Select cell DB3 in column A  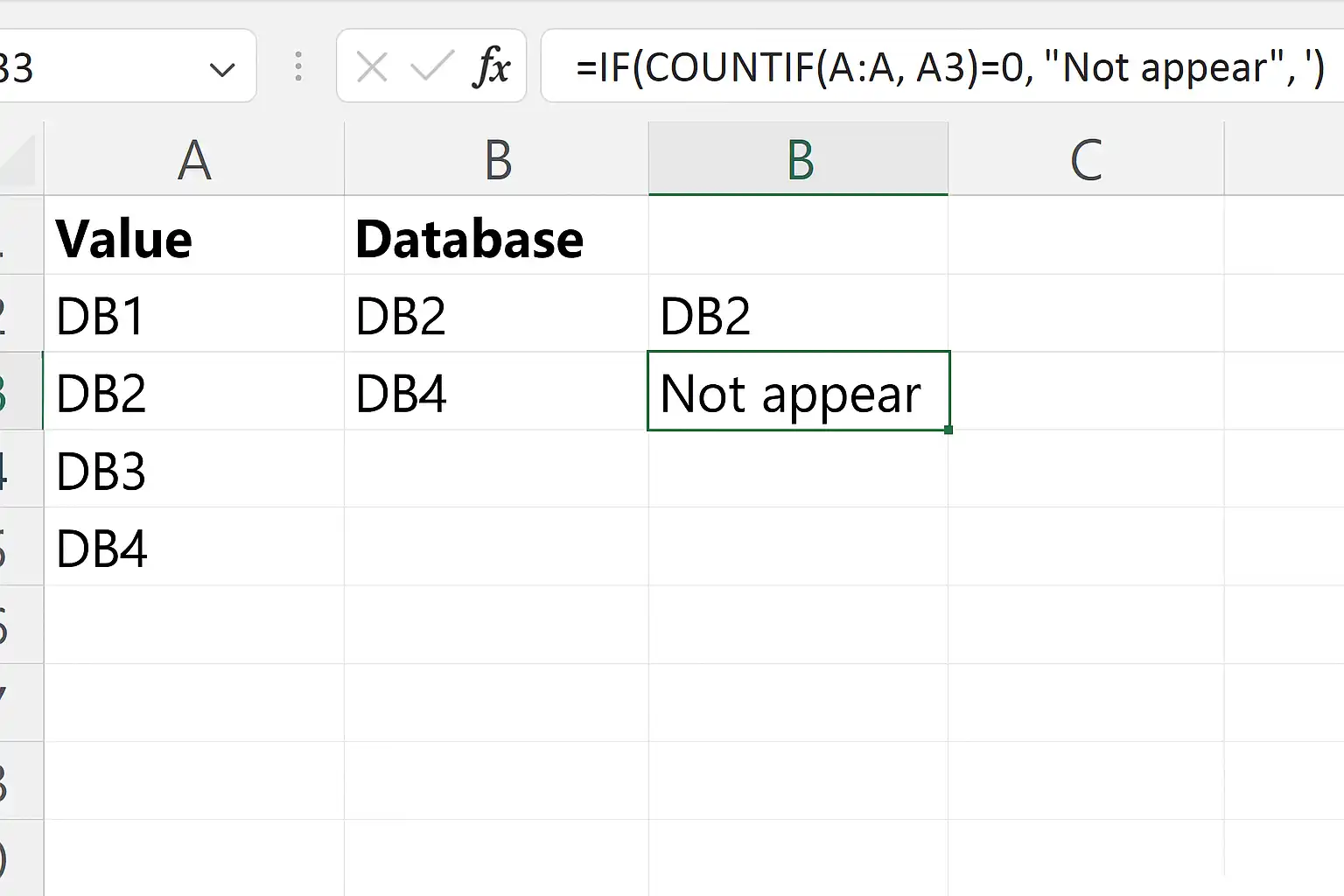[194, 469]
